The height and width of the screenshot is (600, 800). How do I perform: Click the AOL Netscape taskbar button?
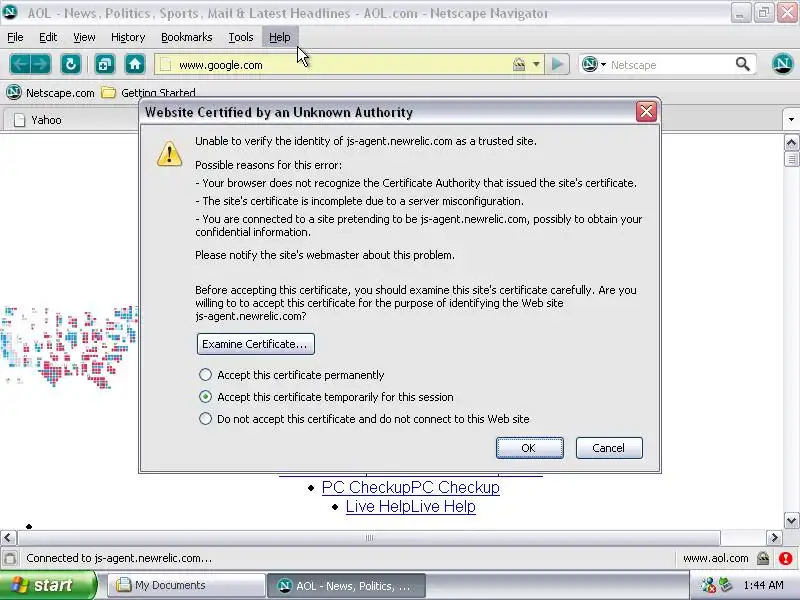345,586
